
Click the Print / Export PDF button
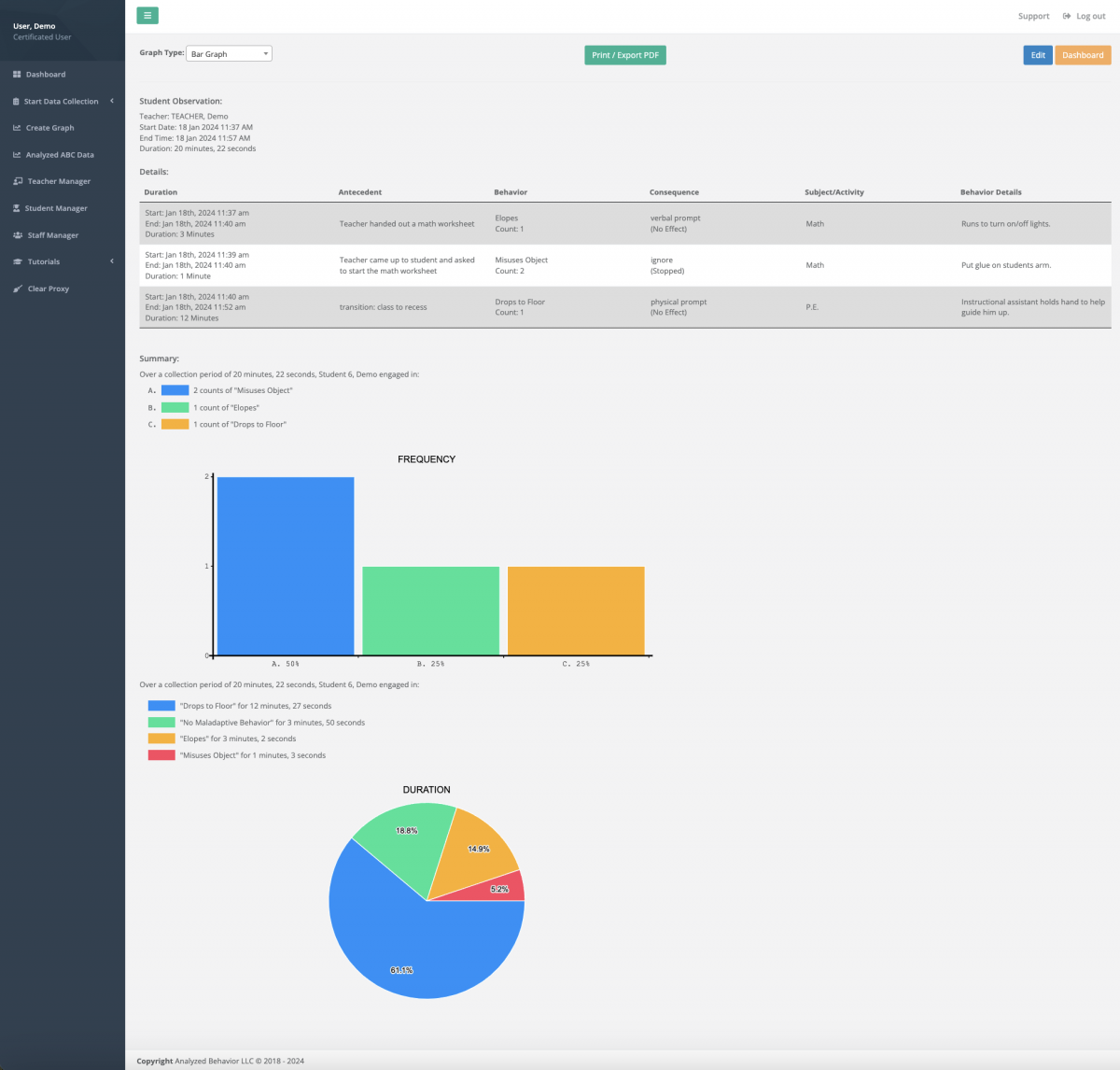(624, 54)
